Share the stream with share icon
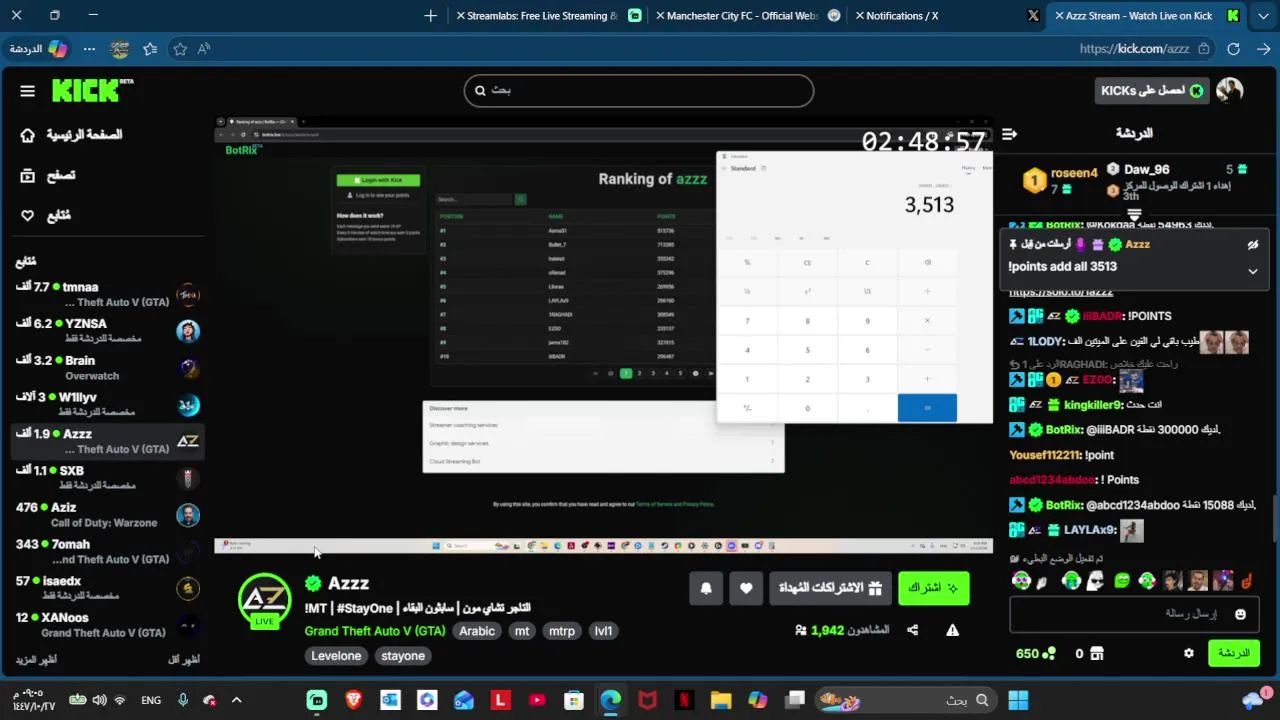Viewport: 1280px width, 720px height. pos(912,630)
